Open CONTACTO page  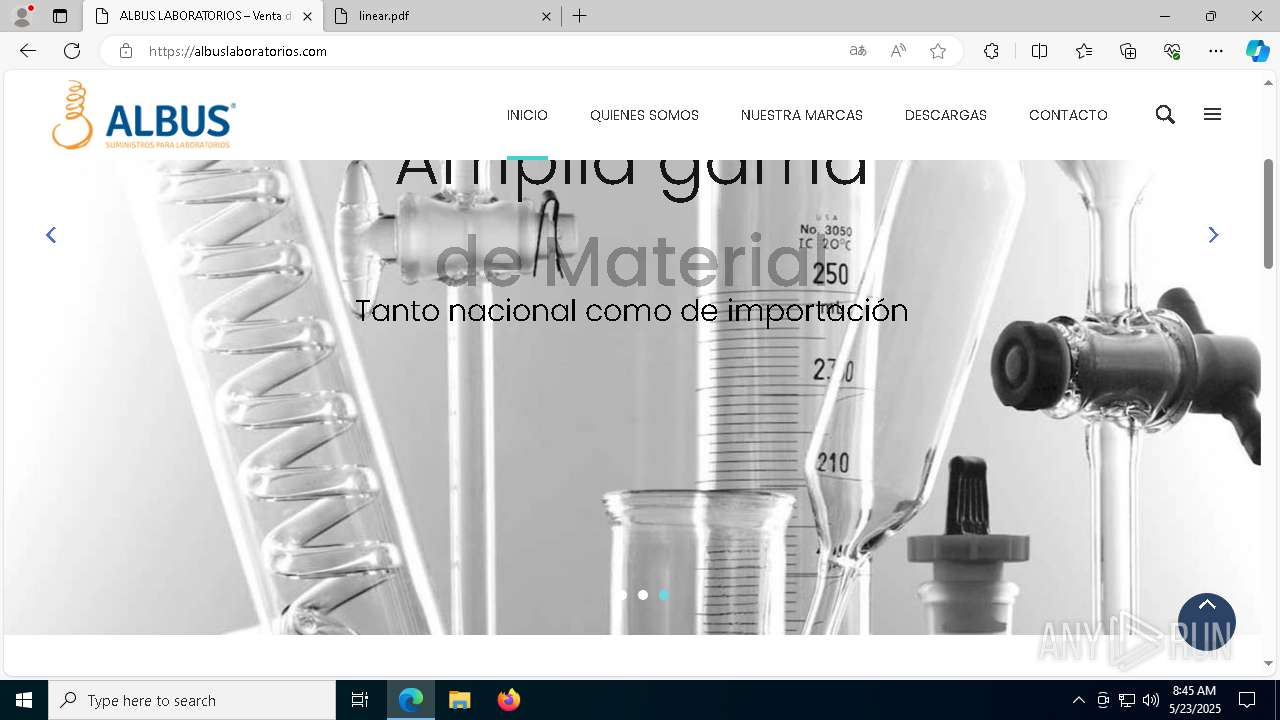click(1068, 115)
